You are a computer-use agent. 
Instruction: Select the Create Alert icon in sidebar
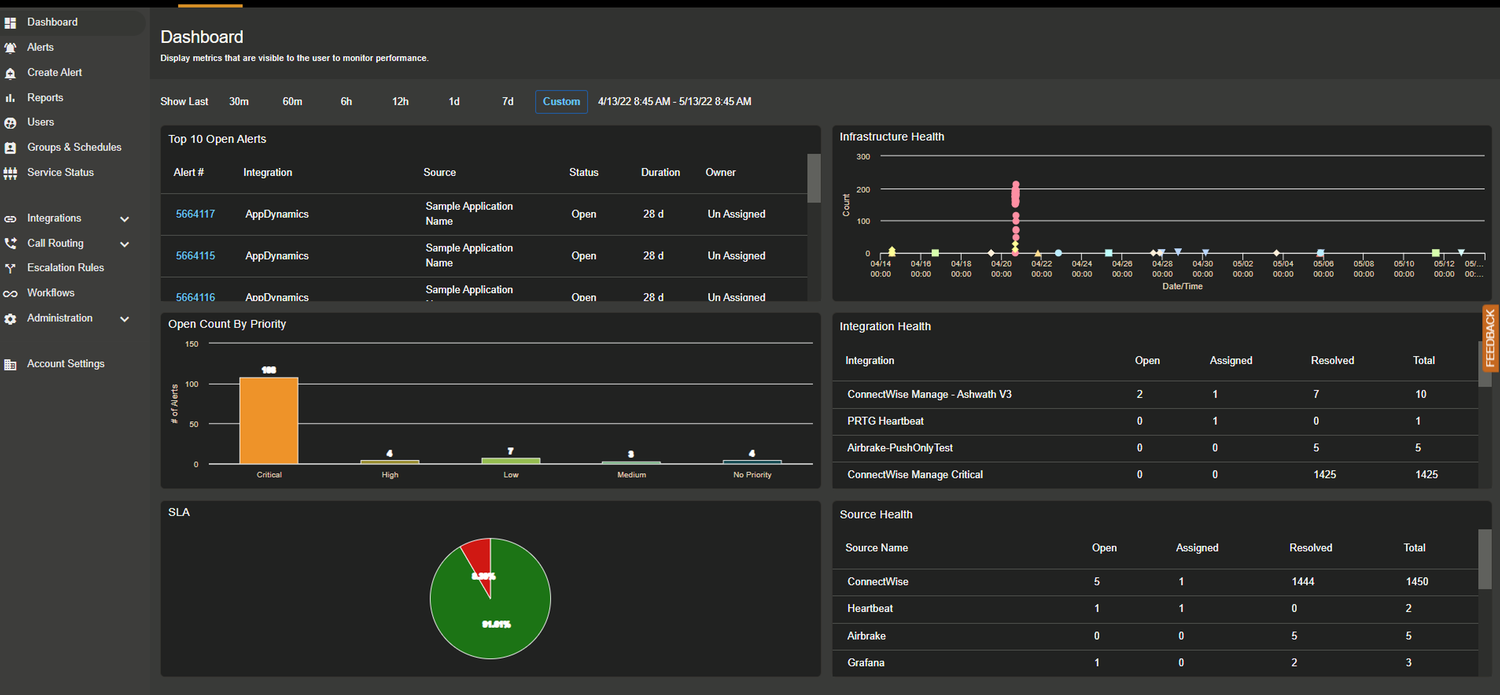(55, 71)
